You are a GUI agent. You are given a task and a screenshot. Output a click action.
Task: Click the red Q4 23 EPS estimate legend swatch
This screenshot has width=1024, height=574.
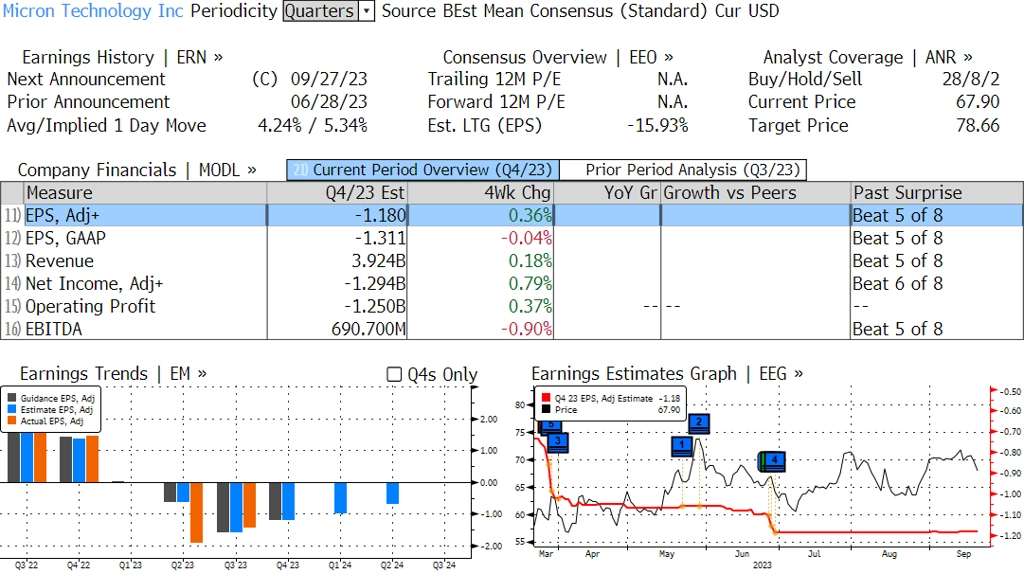pos(546,398)
